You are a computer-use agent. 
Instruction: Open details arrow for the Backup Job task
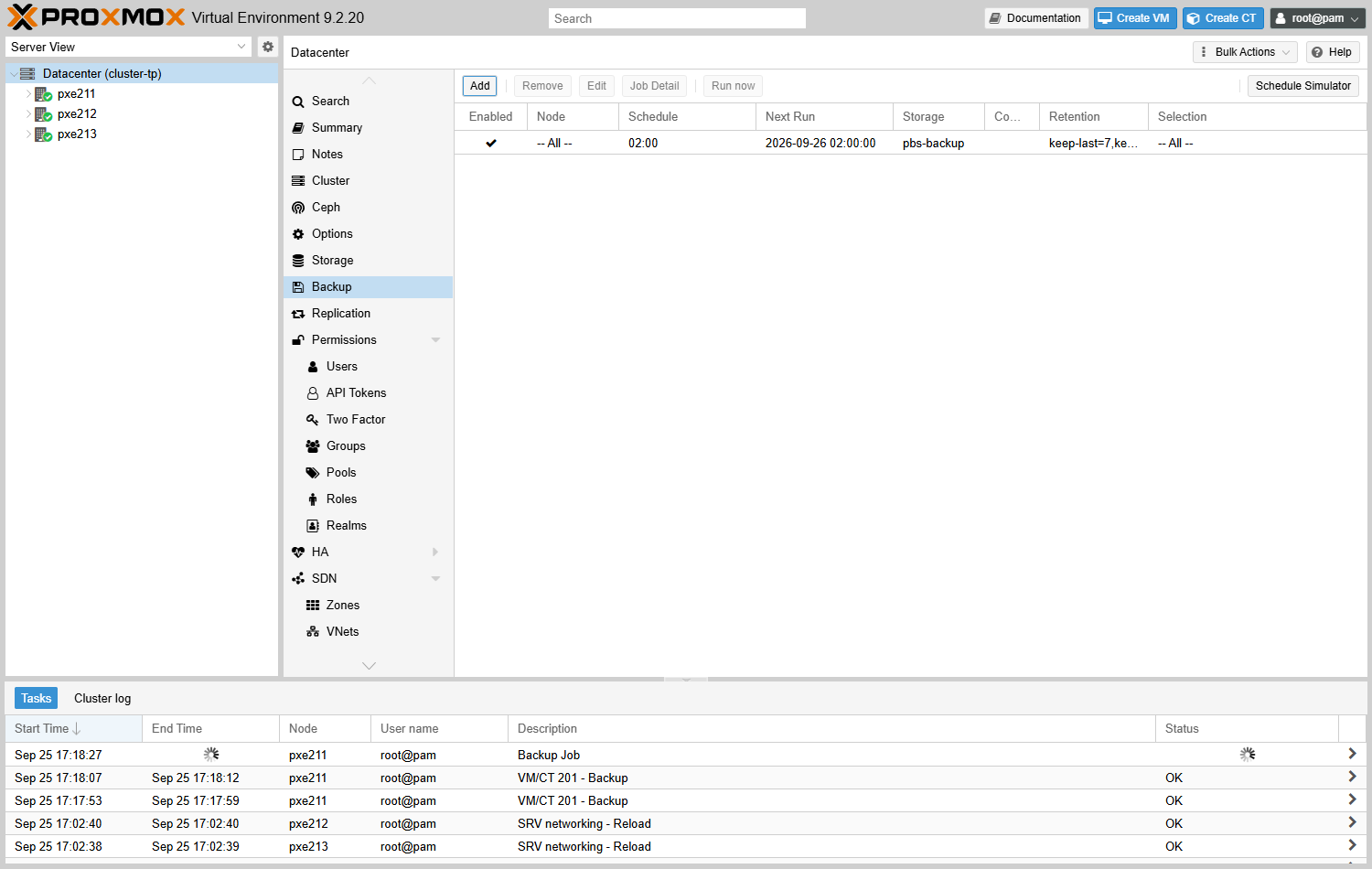coord(1352,754)
